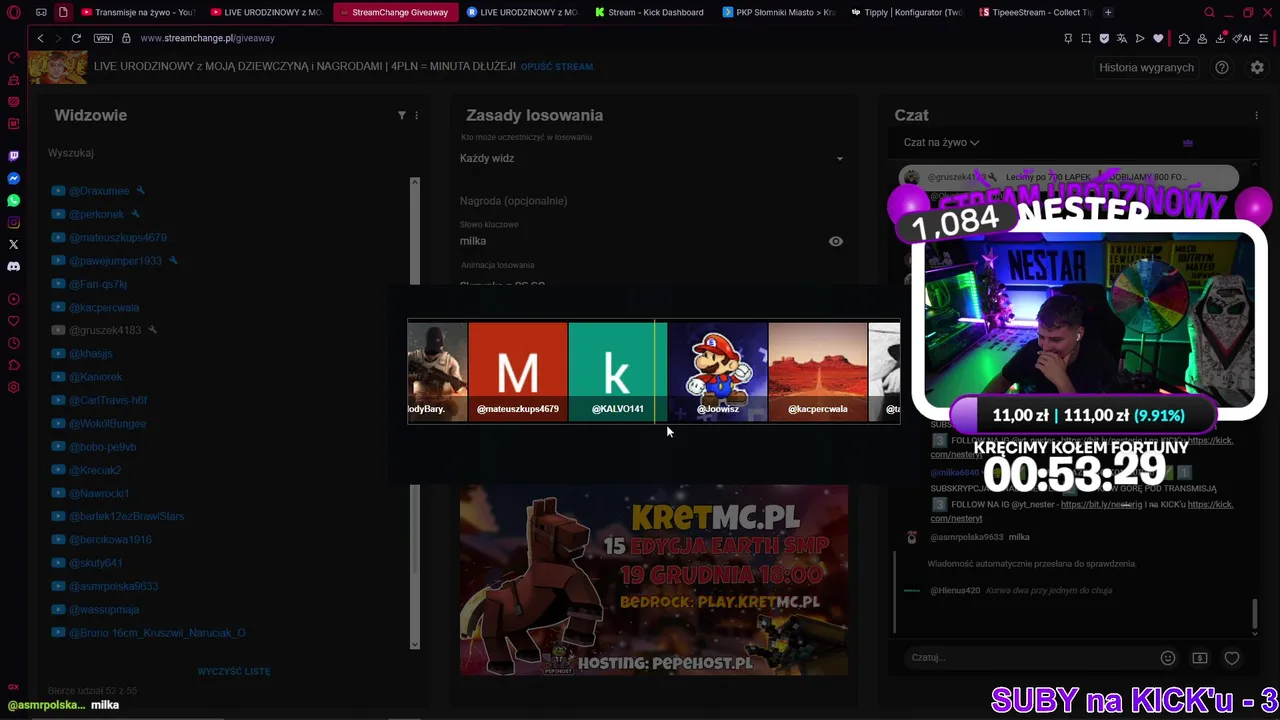Viewport: 1280px width, 720px height.
Task: Open sidebar extensions cube icon
Action: (x=14, y=365)
